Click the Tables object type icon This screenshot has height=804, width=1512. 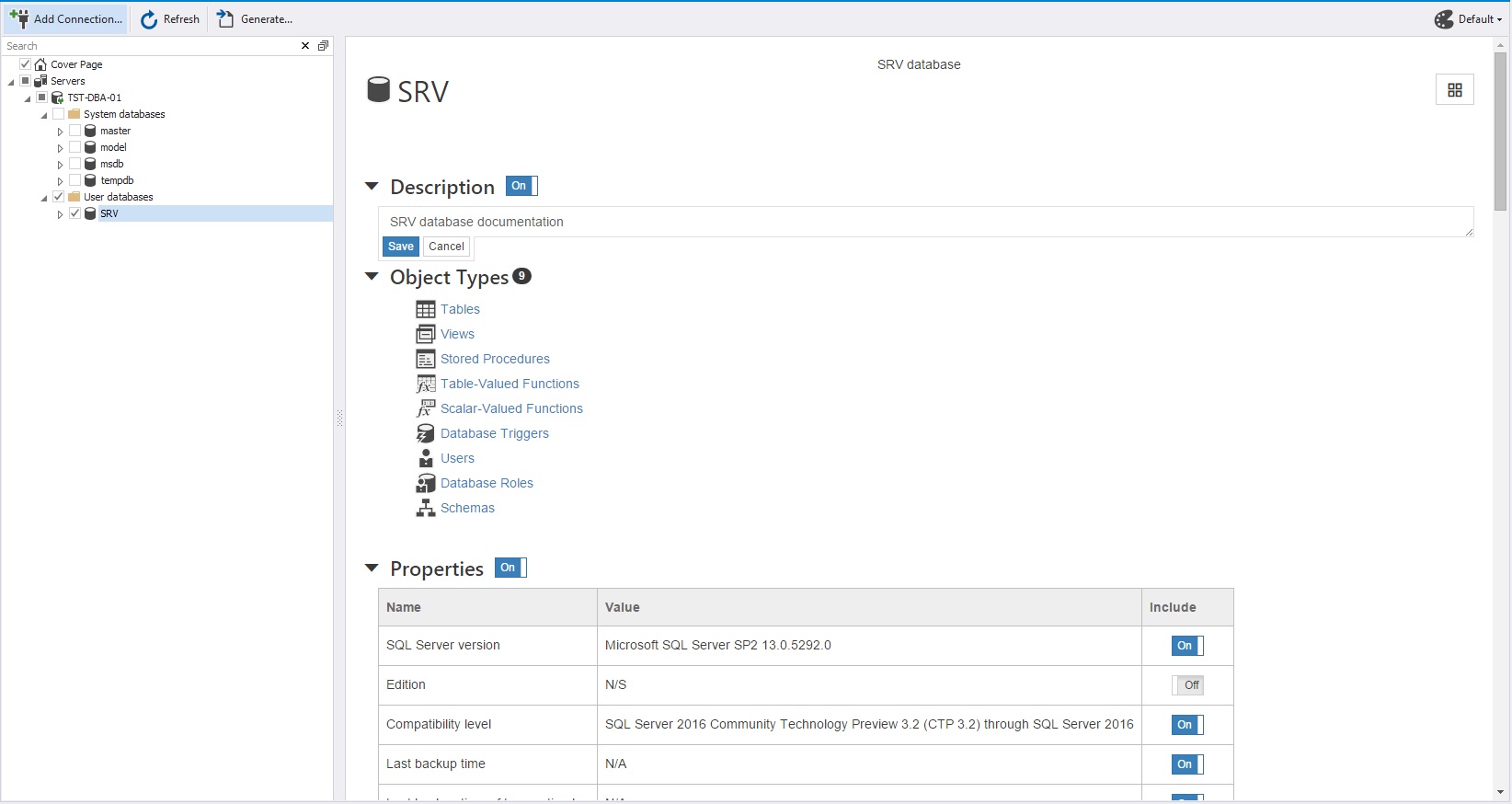tap(425, 309)
